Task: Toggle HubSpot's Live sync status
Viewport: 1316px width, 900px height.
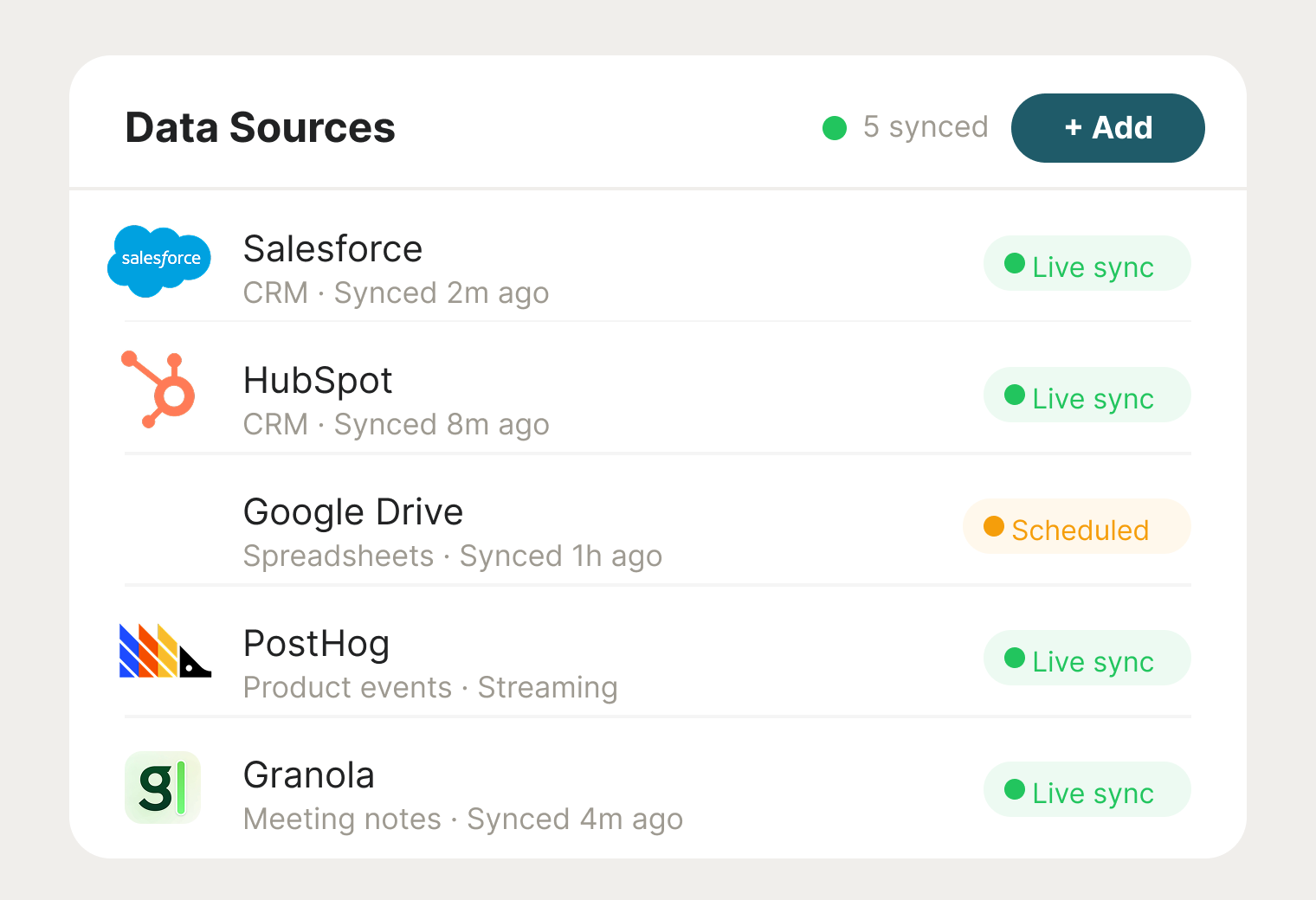Action: tap(1087, 395)
